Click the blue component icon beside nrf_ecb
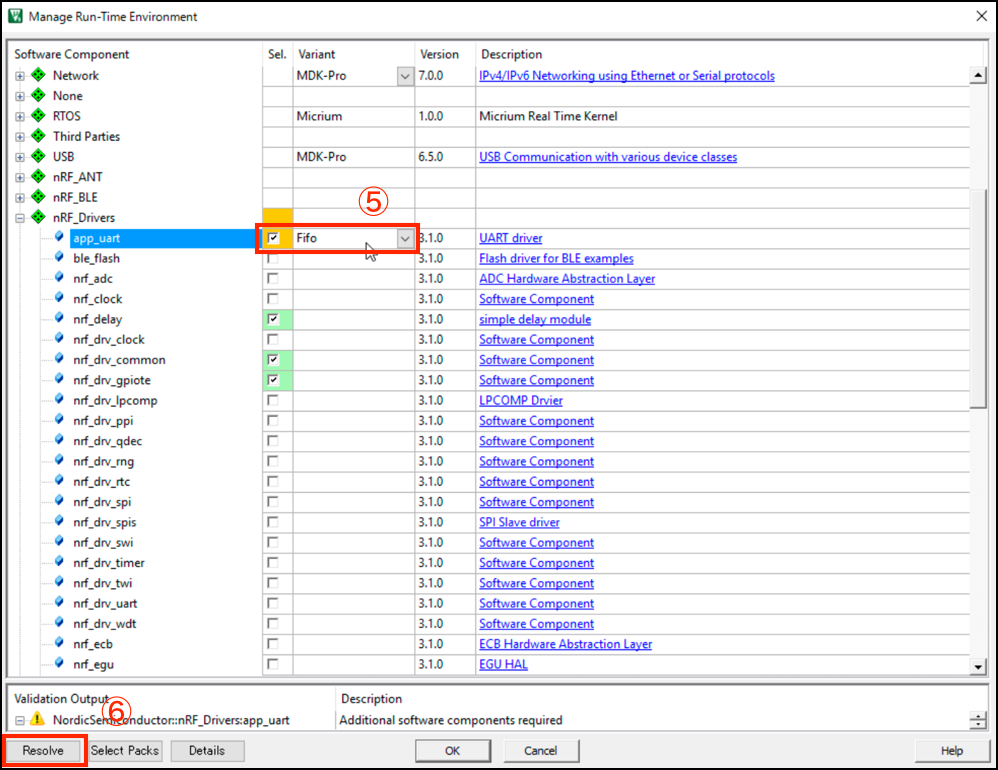 (x=59, y=644)
